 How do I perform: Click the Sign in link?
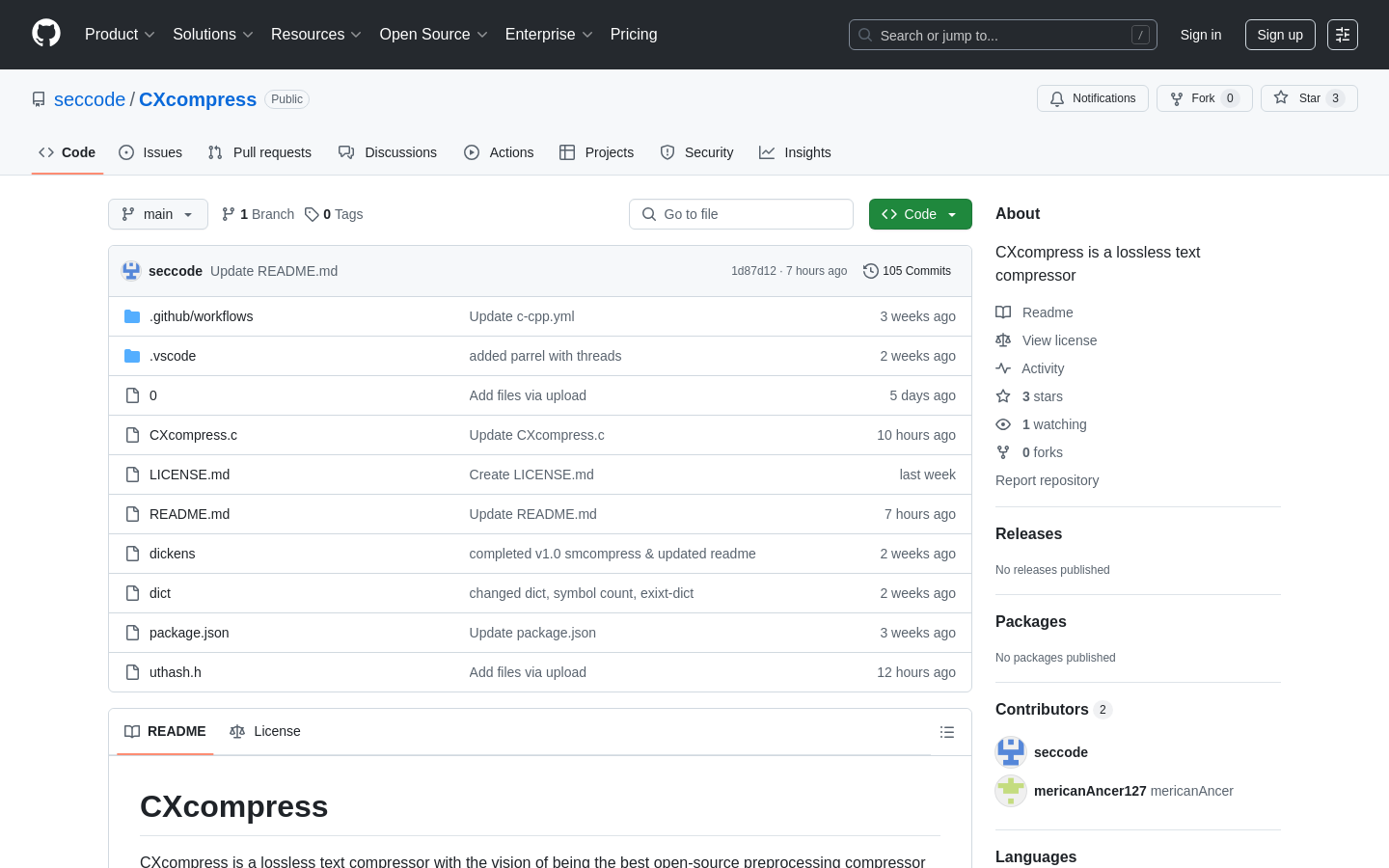[1201, 35]
